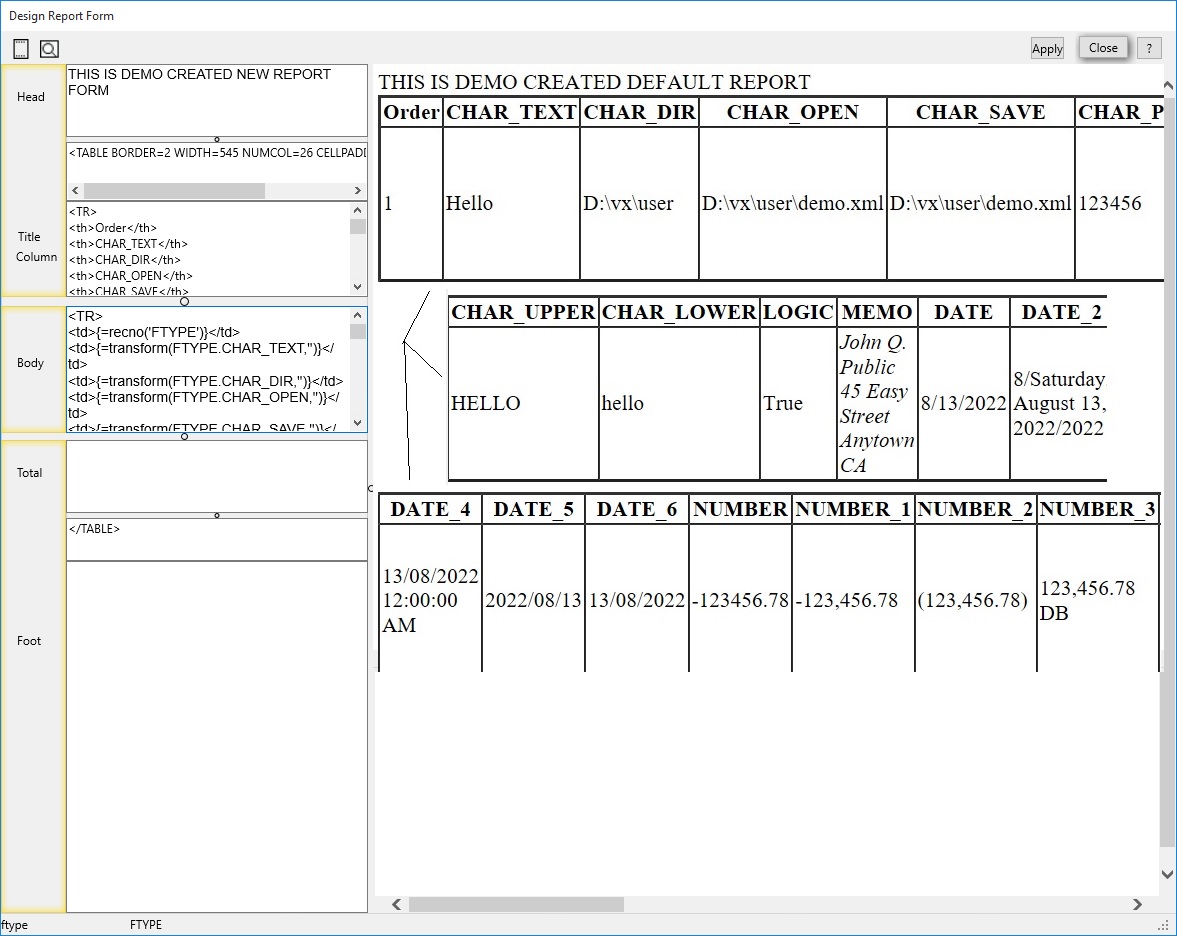The image size is (1177, 936).
Task: Click the FTYPE label in status bar
Action: [x=145, y=924]
